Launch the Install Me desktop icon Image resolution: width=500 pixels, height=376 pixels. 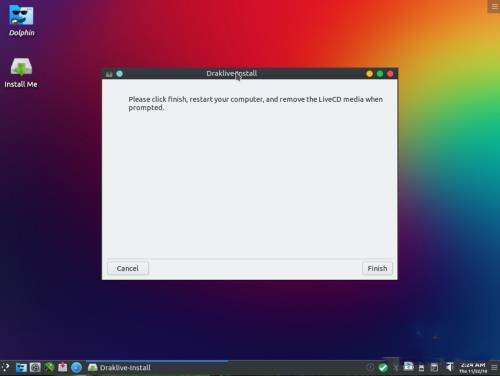(21, 72)
